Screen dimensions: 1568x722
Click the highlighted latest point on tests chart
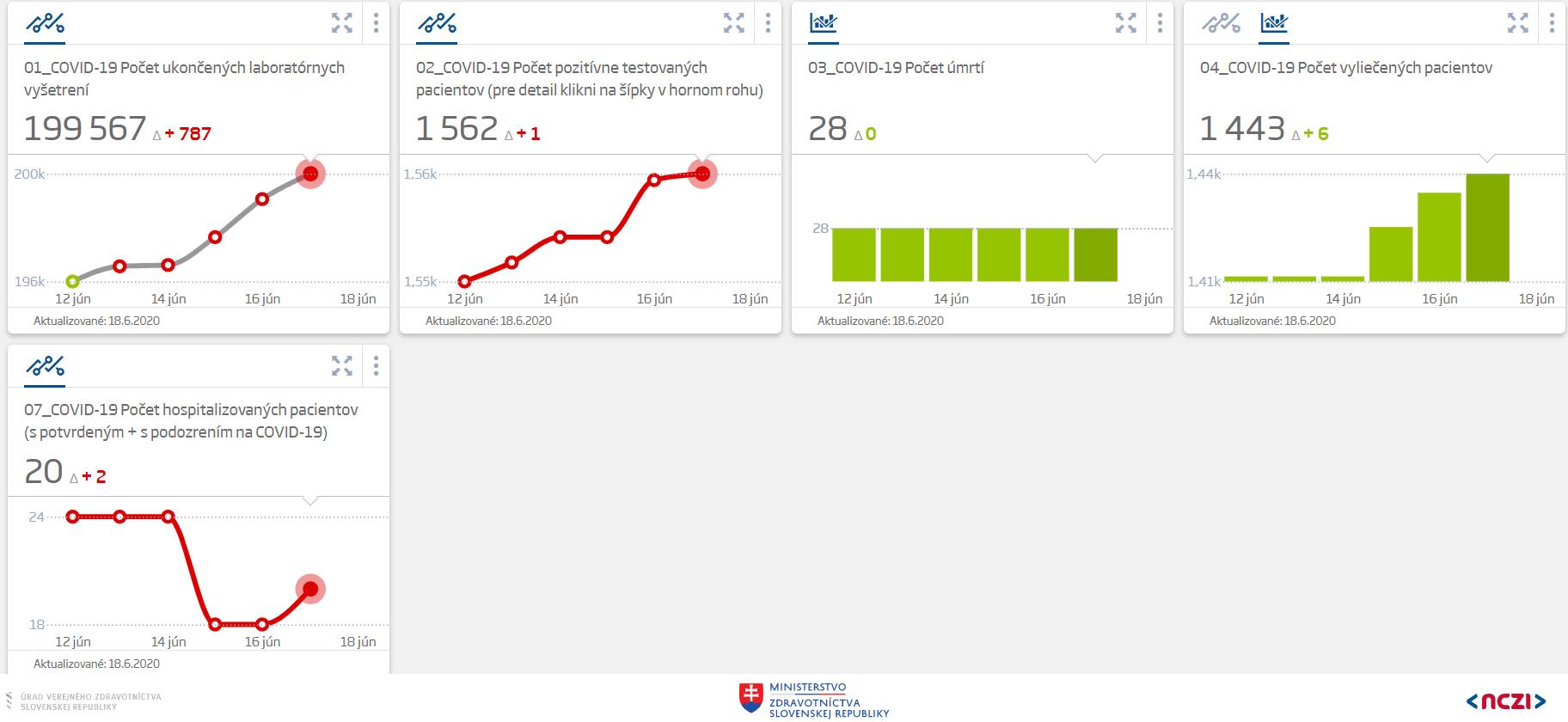tap(310, 174)
